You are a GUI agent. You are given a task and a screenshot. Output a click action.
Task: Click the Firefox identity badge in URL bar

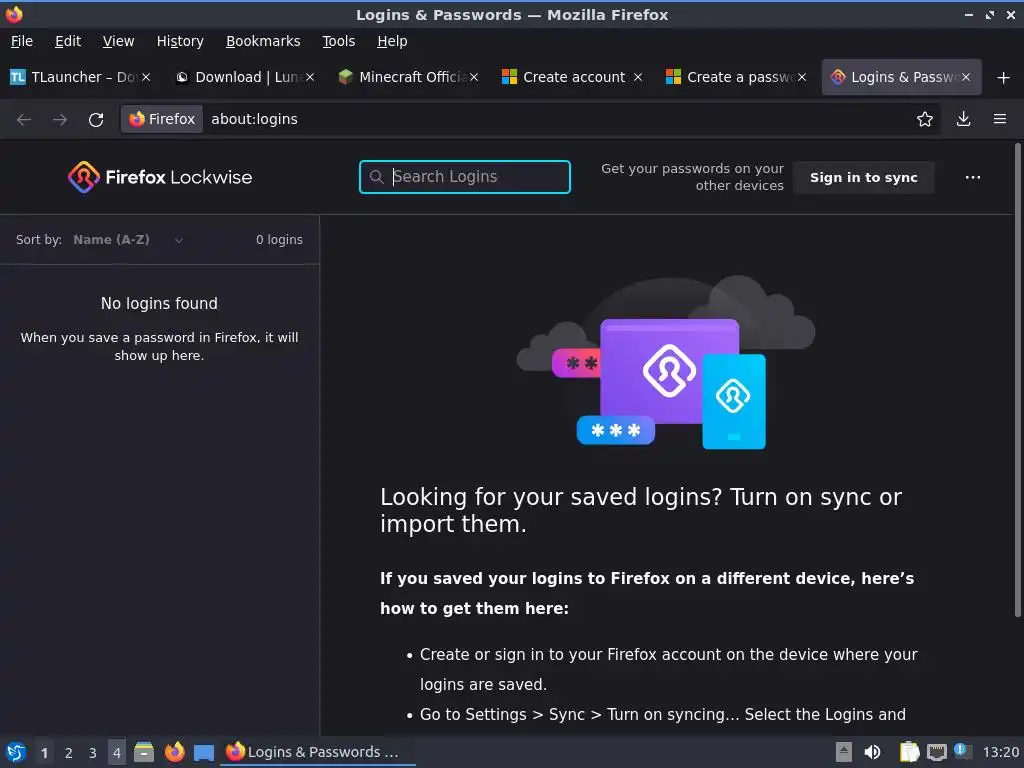[162, 119]
